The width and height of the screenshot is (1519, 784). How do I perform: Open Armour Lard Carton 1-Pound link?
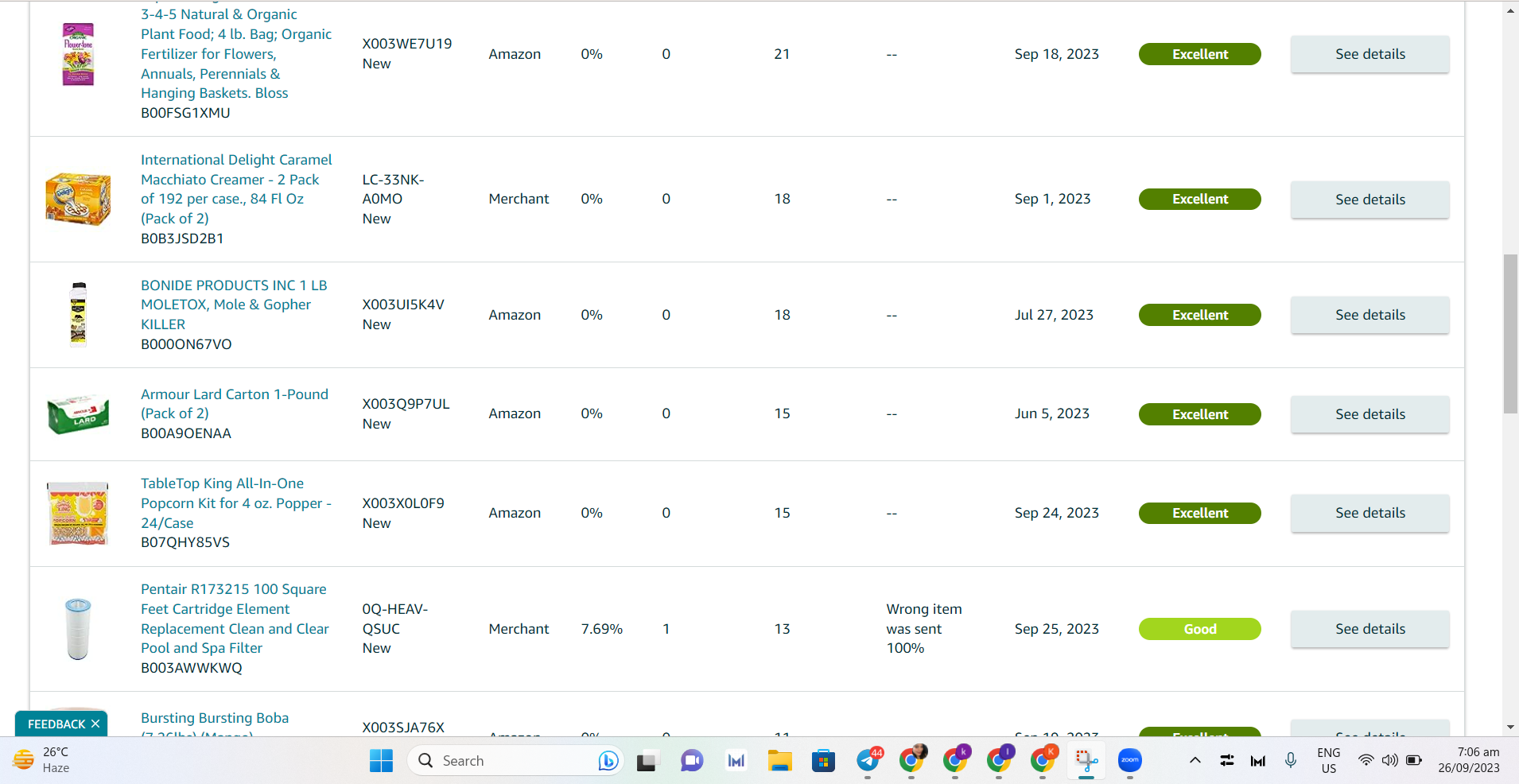tap(235, 404)
